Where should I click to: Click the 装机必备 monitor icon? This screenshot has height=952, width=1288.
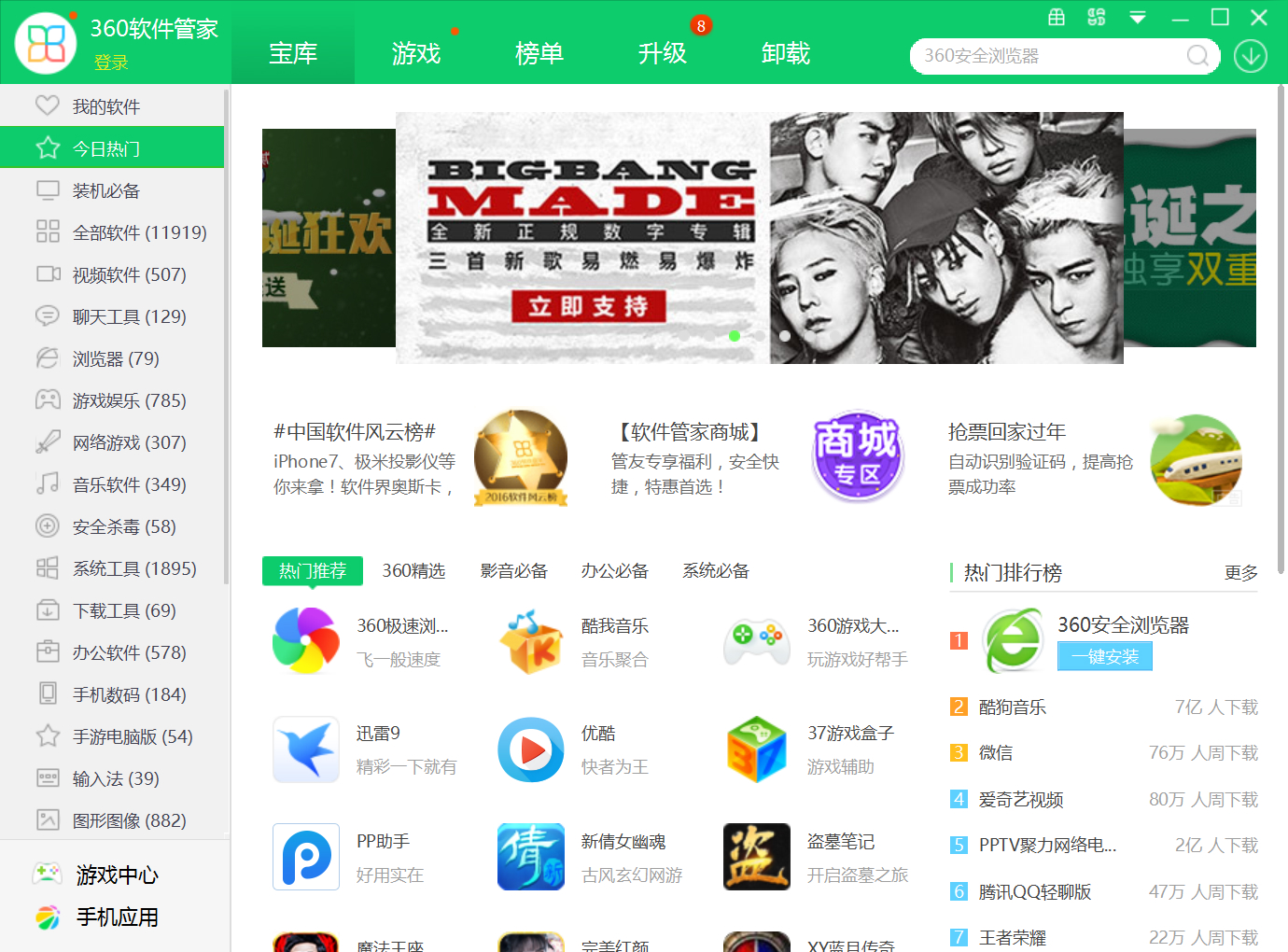pyautogui.click(x=48, y=190)
